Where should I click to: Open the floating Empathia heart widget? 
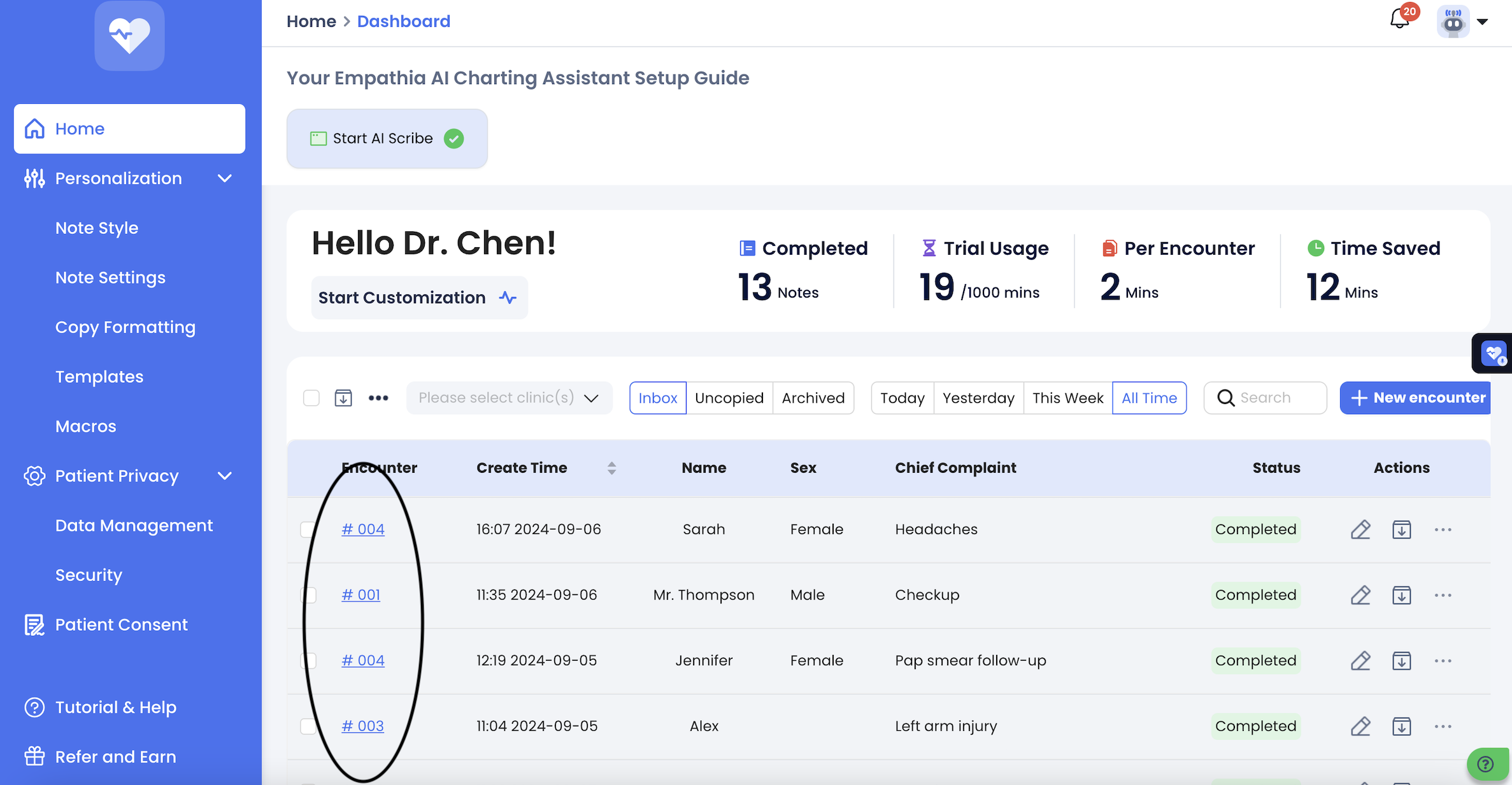coord(1493,353)
